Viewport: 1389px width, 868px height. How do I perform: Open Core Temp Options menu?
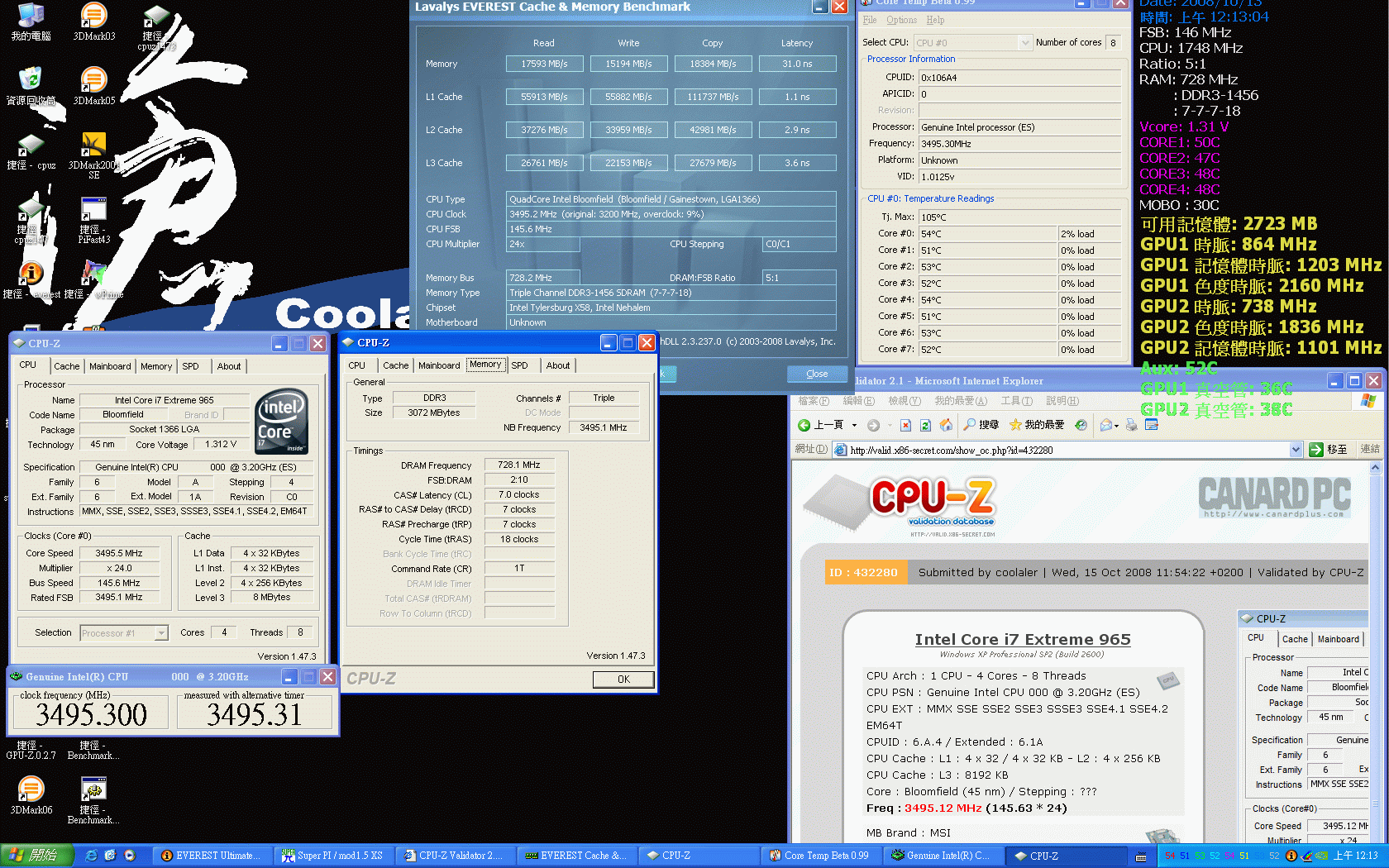tap(901, 20)
